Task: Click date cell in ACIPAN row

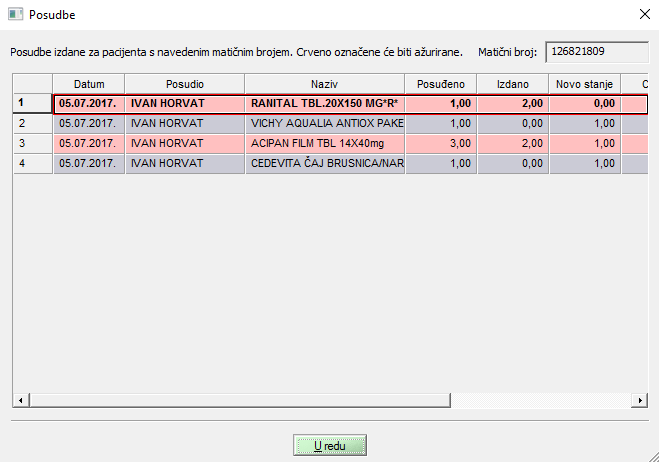Action: coord(89,143)
